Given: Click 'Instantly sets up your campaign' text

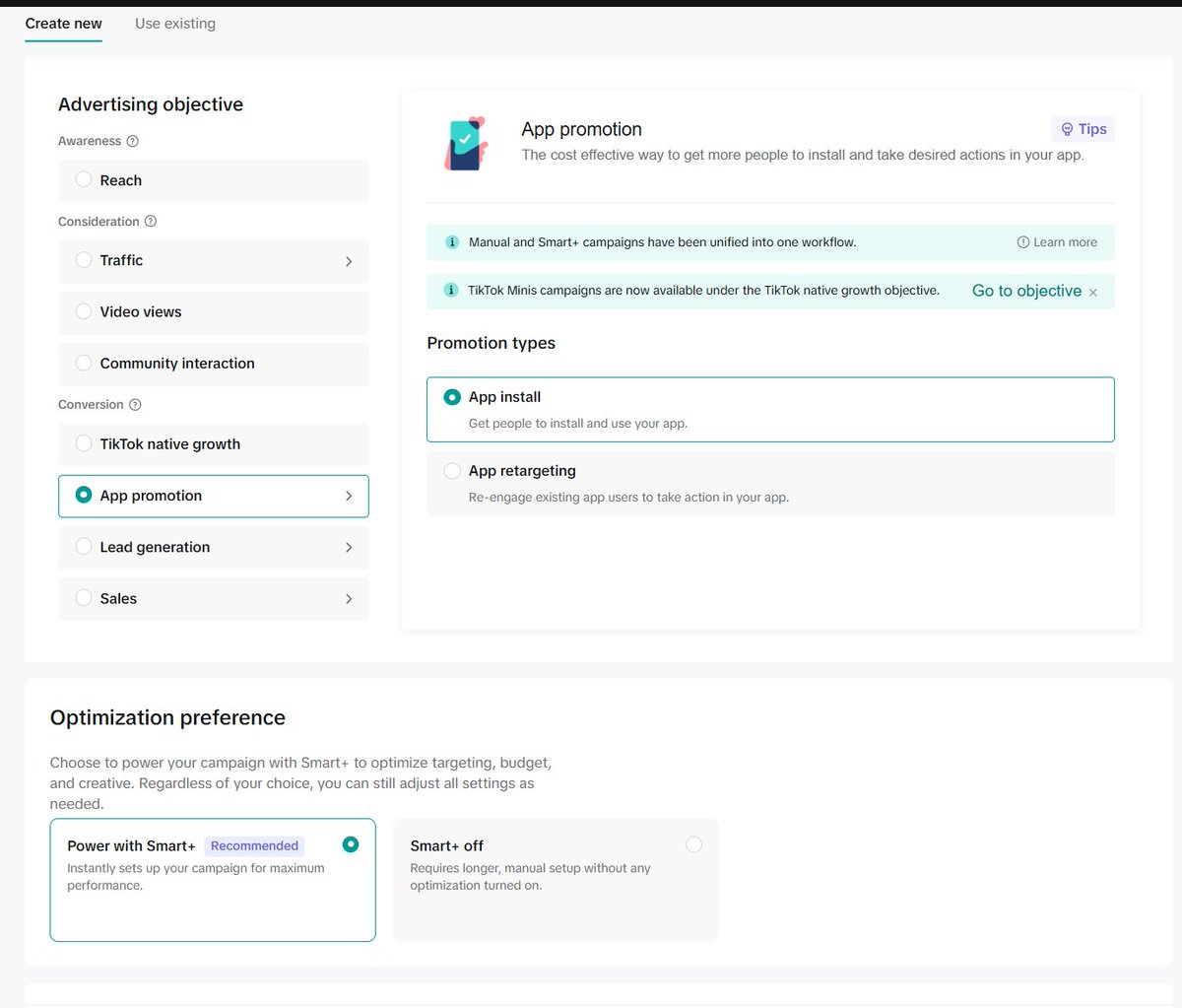Looking at the screenshot, I should coord(195,877).
